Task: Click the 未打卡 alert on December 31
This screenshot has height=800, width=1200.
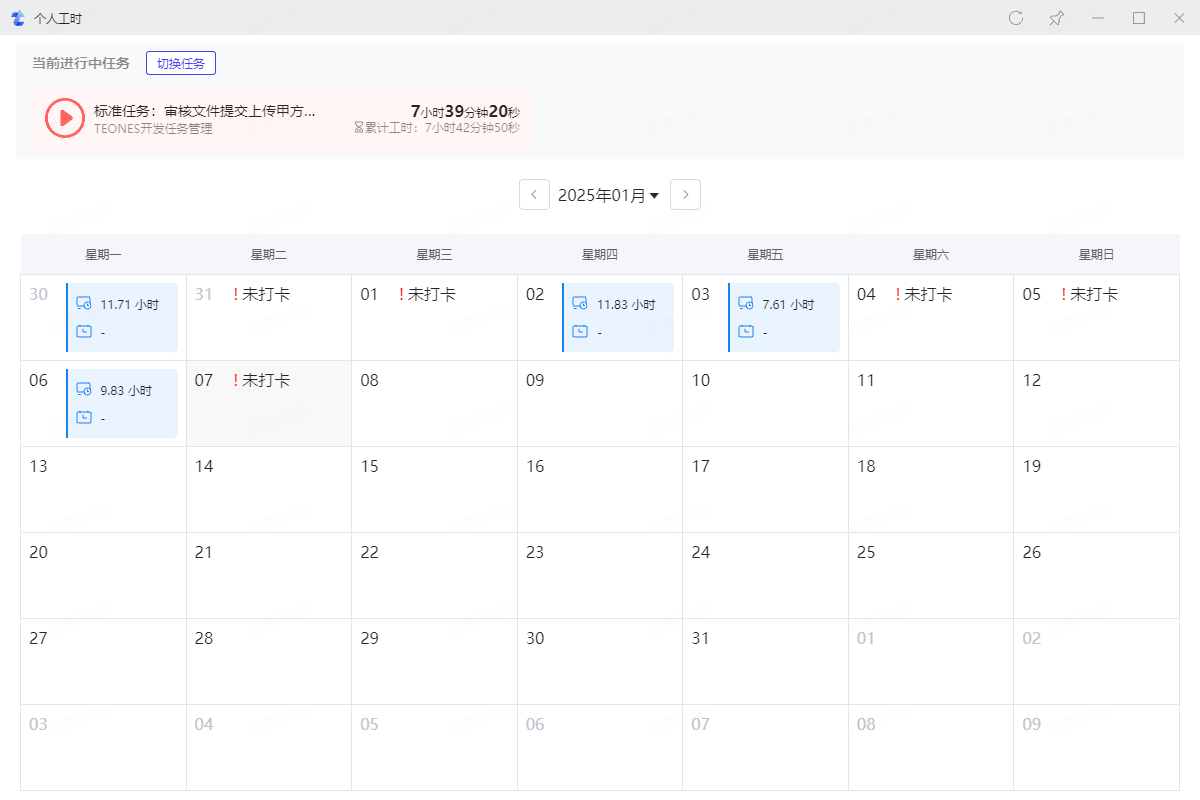Action: click(x=261, y=294)
